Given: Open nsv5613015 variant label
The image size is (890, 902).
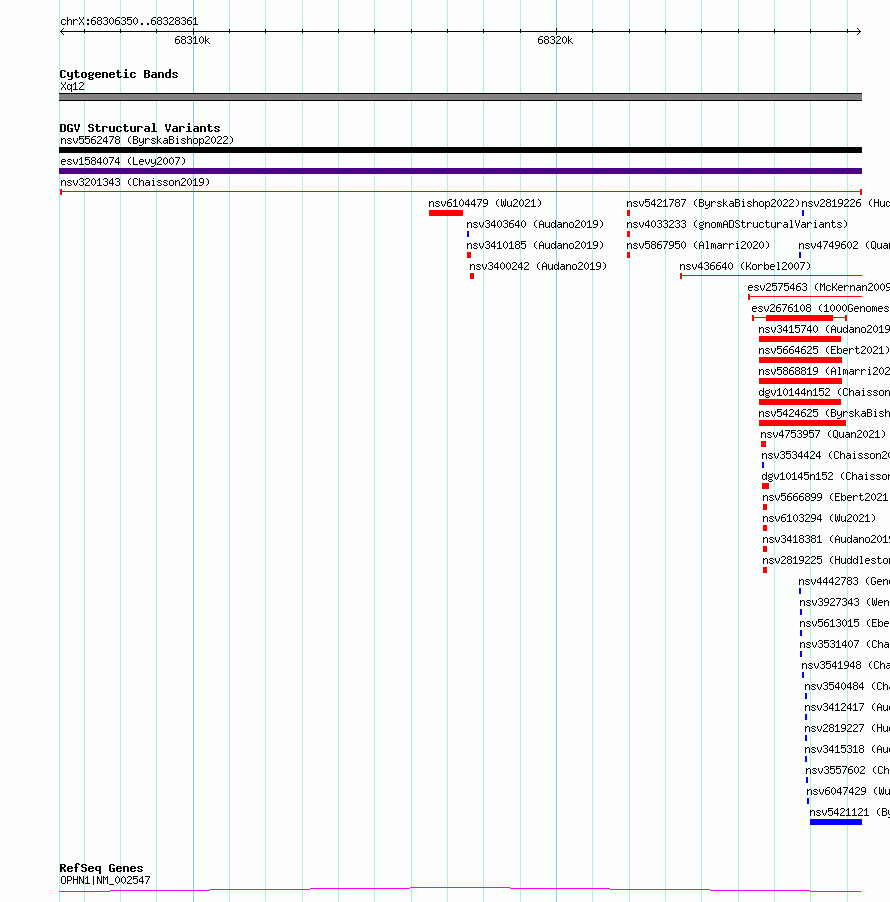Looking at the screenshot, I should coord(845,623).
